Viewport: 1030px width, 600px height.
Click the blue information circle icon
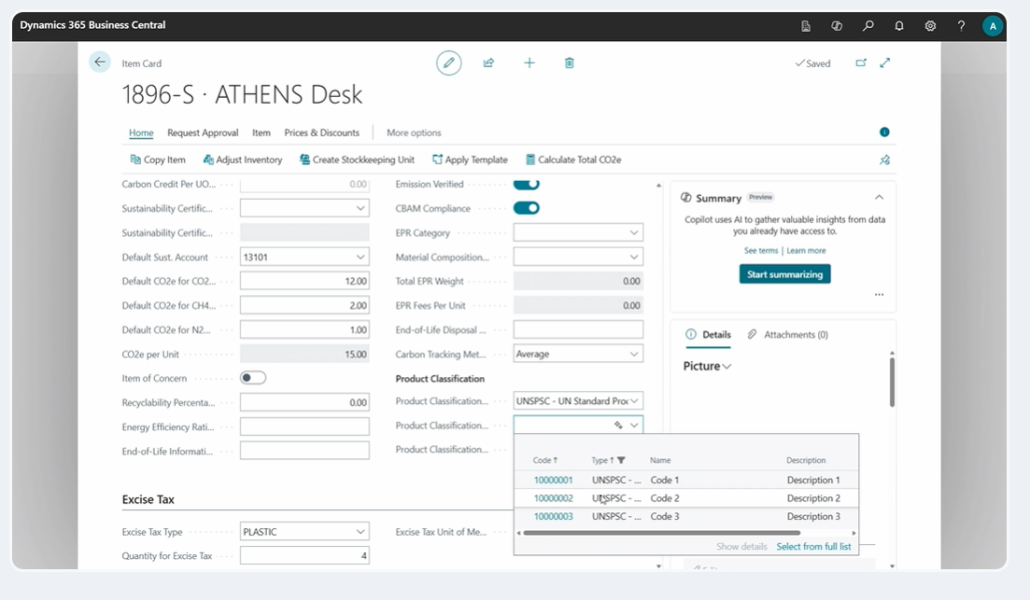[x=884, y=132]
